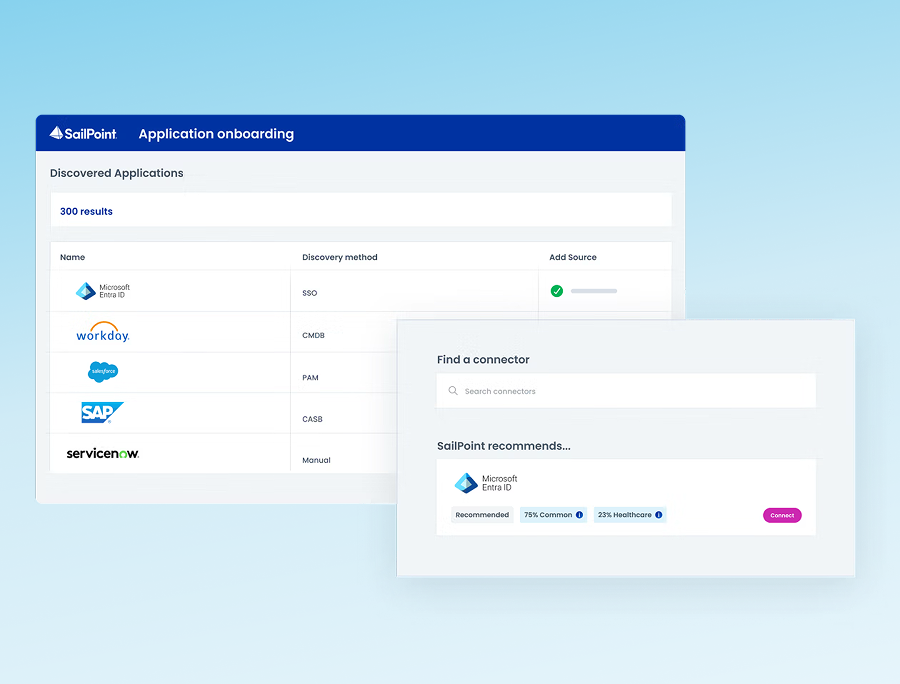Select the SAP application logo
Image resolution: width=900 pixels, height=684 pixels.
(x=102, y=413)
